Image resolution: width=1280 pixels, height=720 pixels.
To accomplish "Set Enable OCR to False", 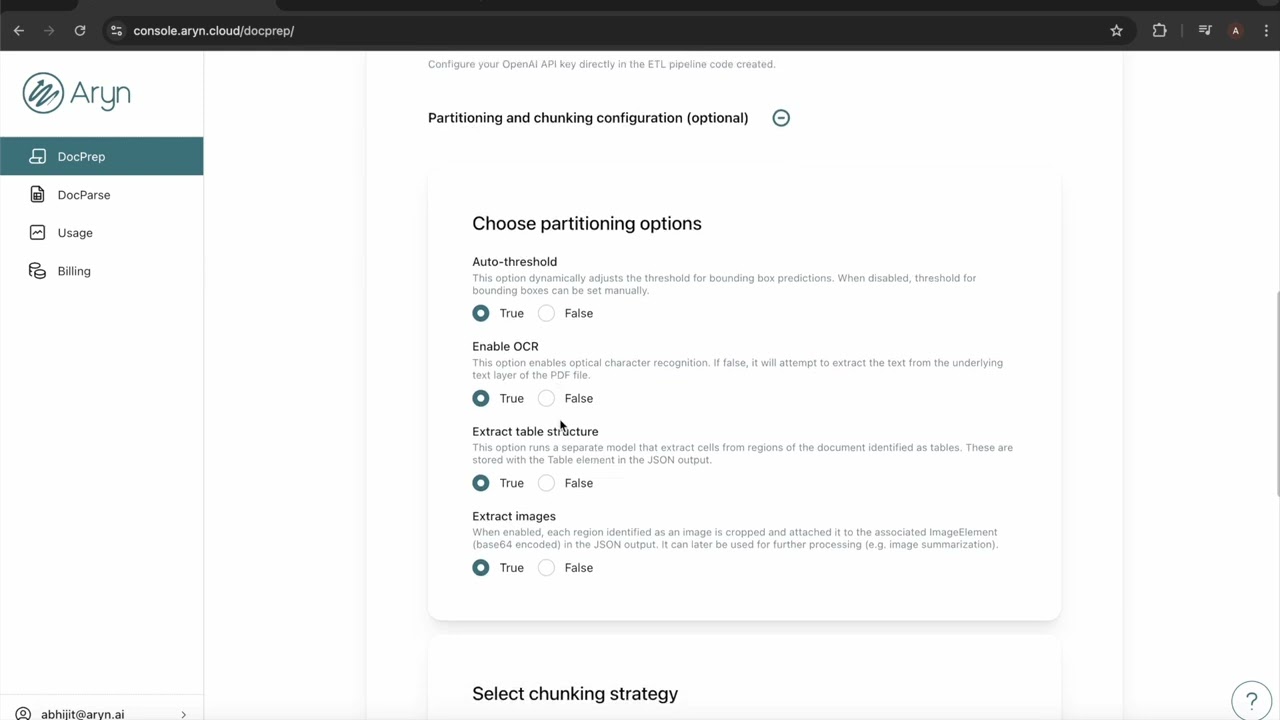I will 546,398.
